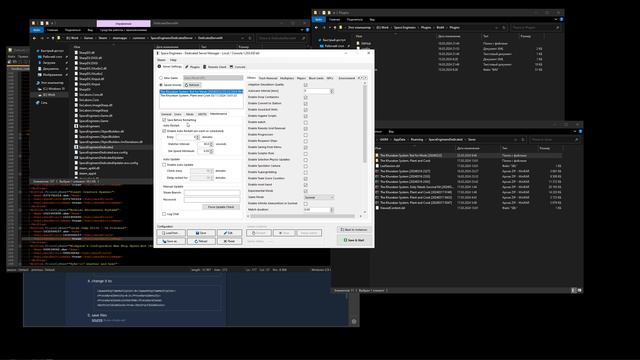Click the settings list horizontal scrollbar

(304, 216)
